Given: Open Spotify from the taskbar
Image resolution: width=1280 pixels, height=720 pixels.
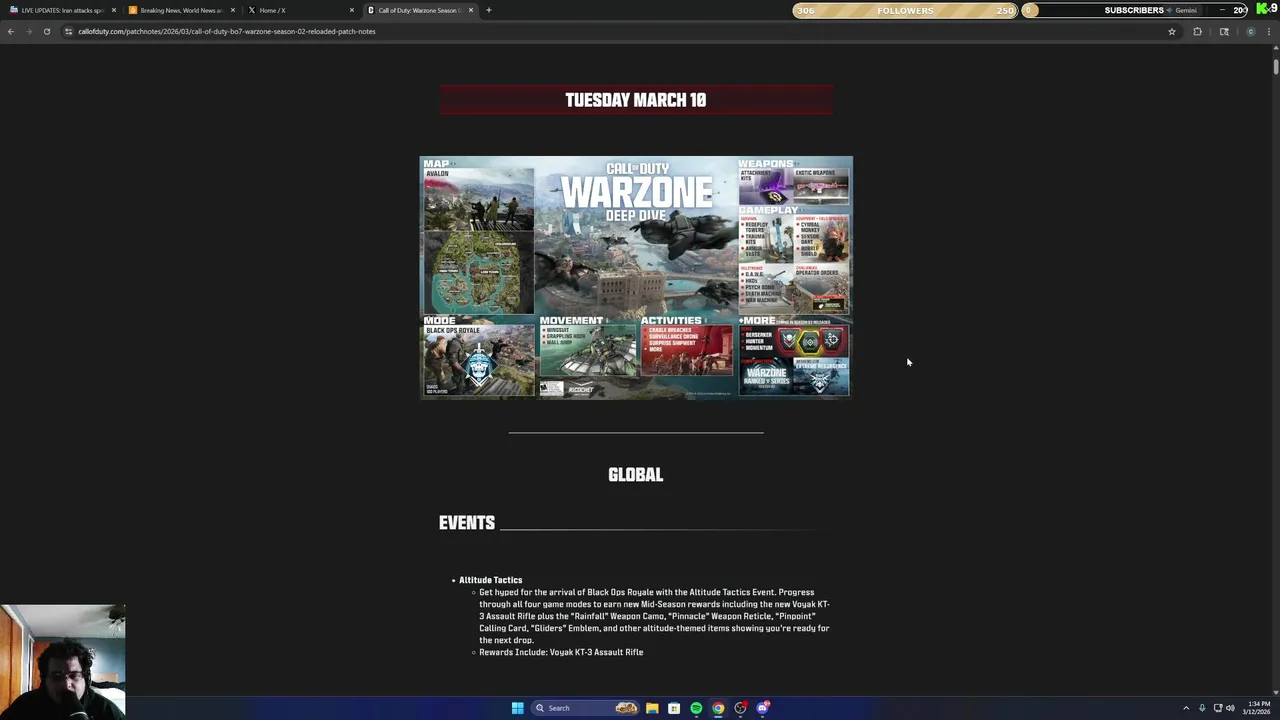Looking at the screenshot, I should click(696, 708).
